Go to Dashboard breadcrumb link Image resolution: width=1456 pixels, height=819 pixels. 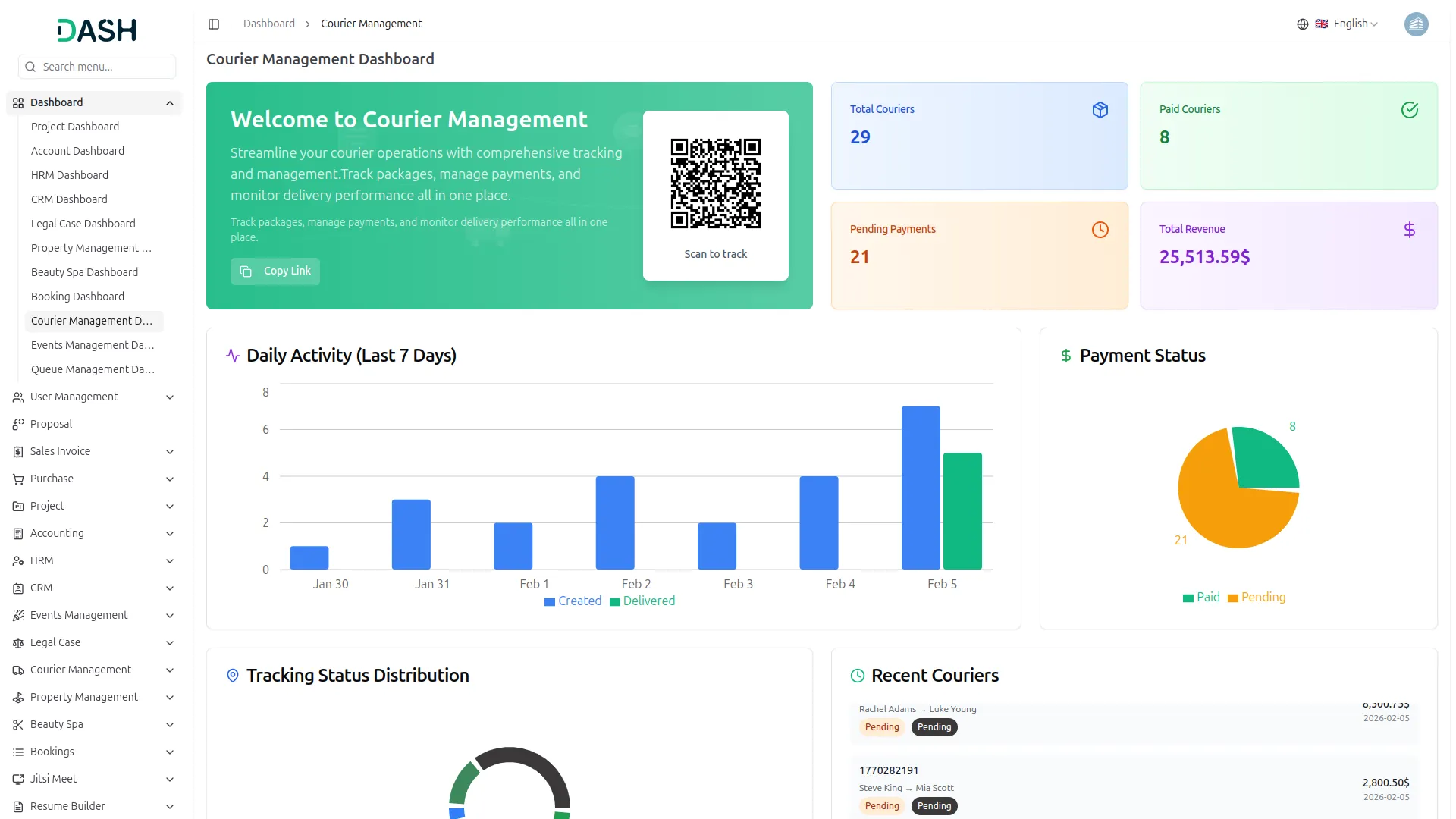coord(268,24)
